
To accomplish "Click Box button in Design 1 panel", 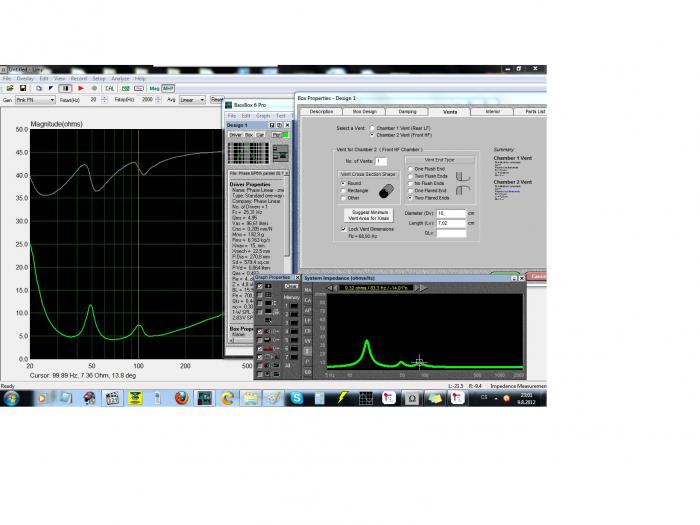I will click(x=249, y=135).
